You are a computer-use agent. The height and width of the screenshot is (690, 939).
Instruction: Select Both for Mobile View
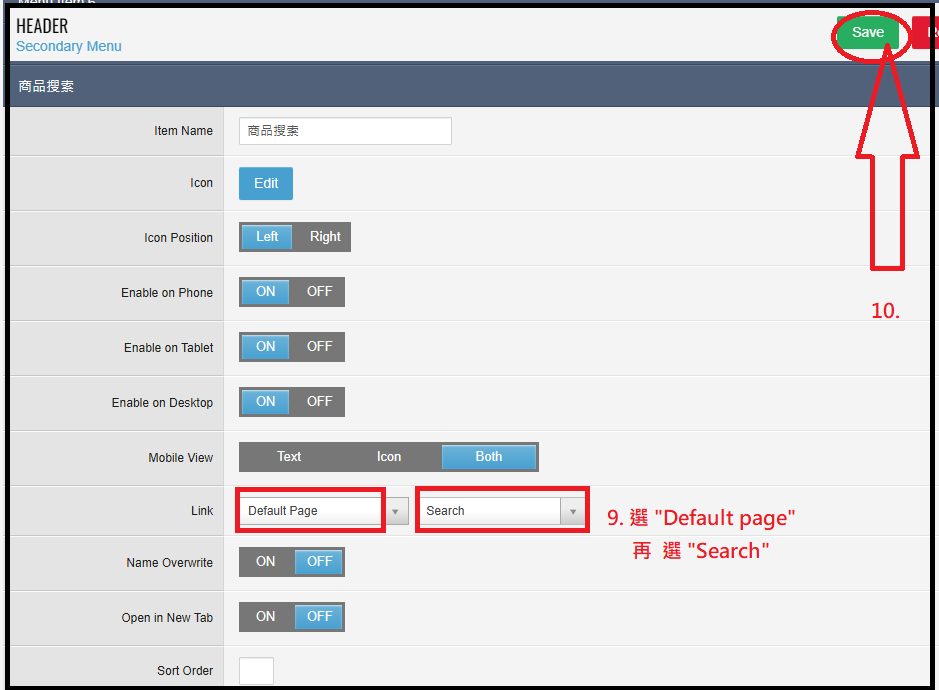[x=489, y=457]
